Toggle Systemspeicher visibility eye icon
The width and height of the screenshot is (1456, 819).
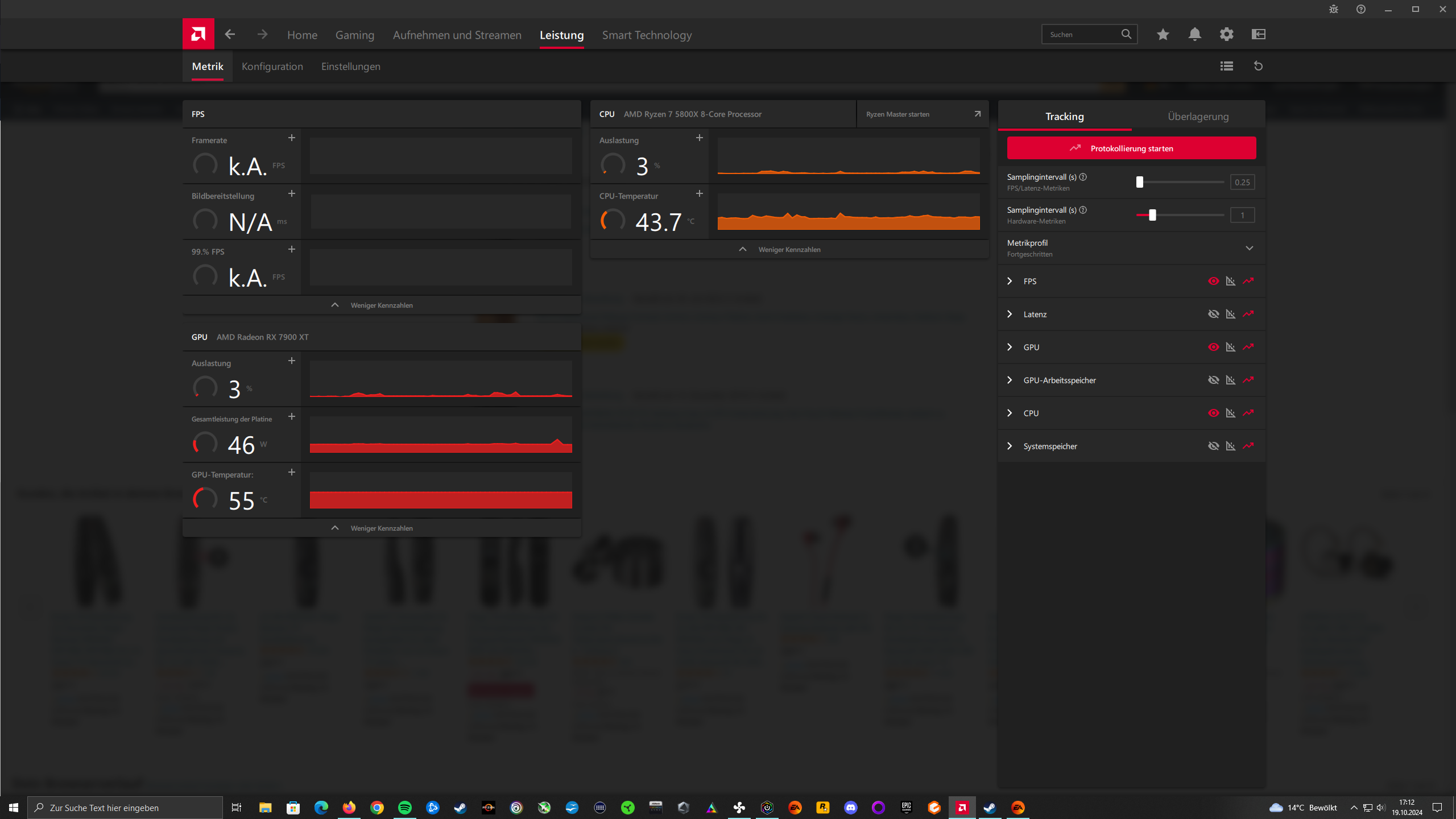(1213, 446)
